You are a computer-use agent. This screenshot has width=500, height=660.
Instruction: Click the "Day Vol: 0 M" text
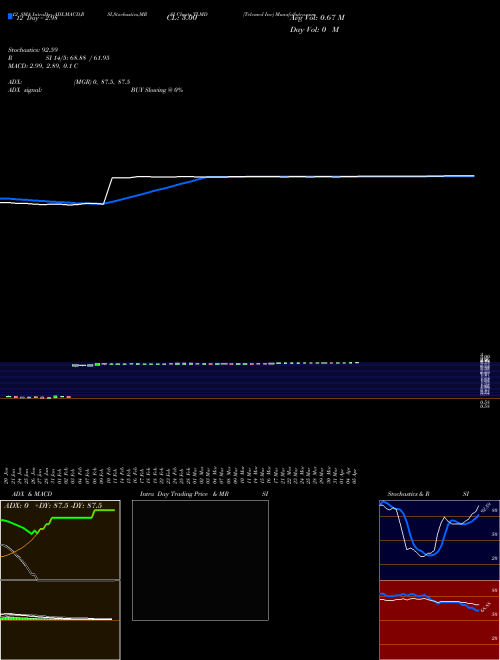(314, 30)
